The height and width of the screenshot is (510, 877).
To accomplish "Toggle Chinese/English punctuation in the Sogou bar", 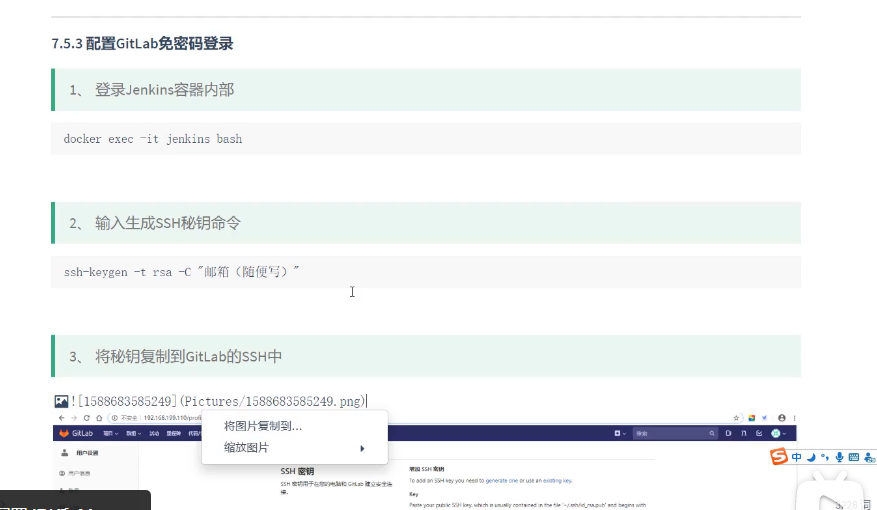I will pyautogui.click(x=825, y=458).
